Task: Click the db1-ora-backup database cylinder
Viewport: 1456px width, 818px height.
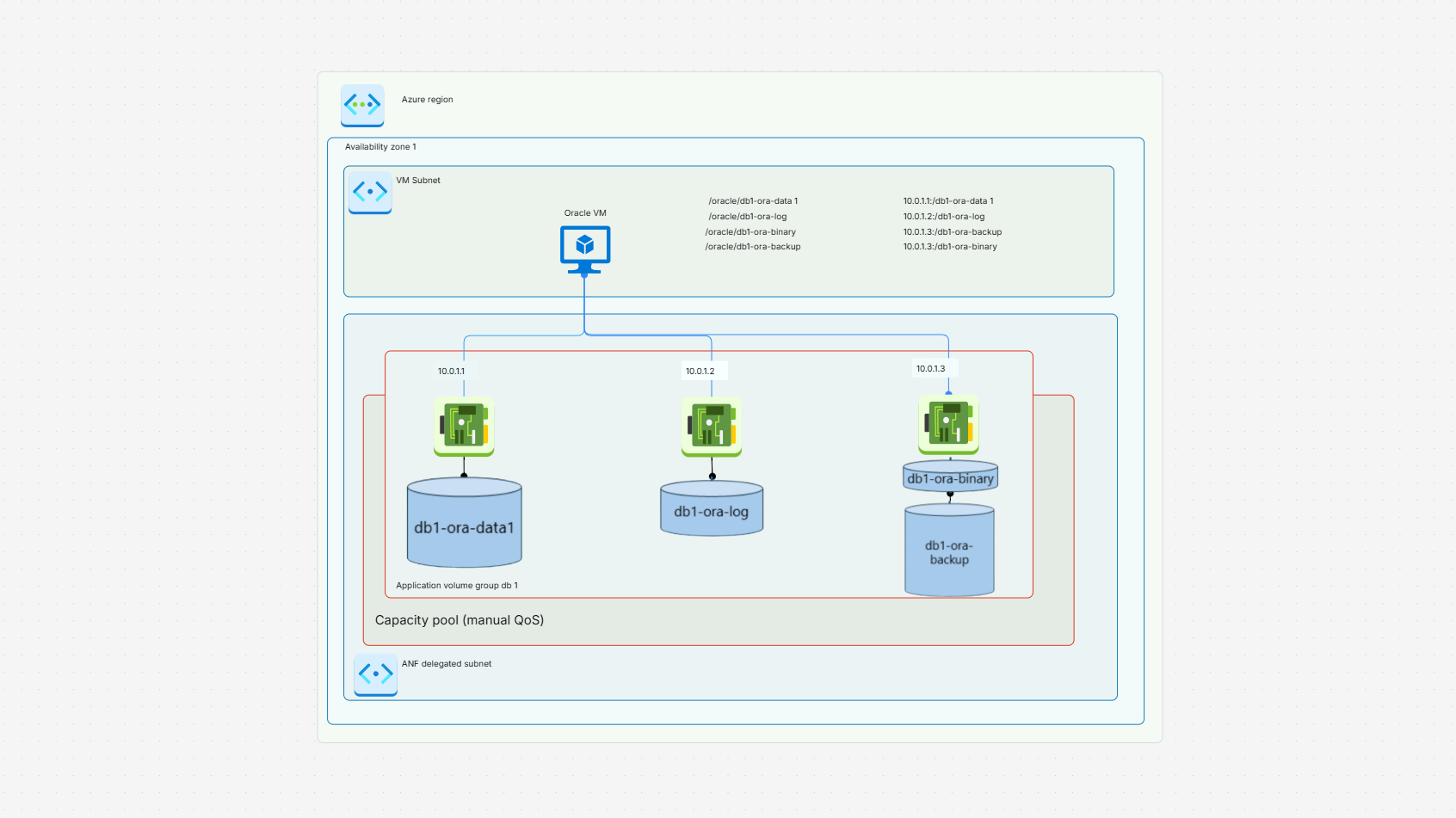Action: (x=948, y=550)
